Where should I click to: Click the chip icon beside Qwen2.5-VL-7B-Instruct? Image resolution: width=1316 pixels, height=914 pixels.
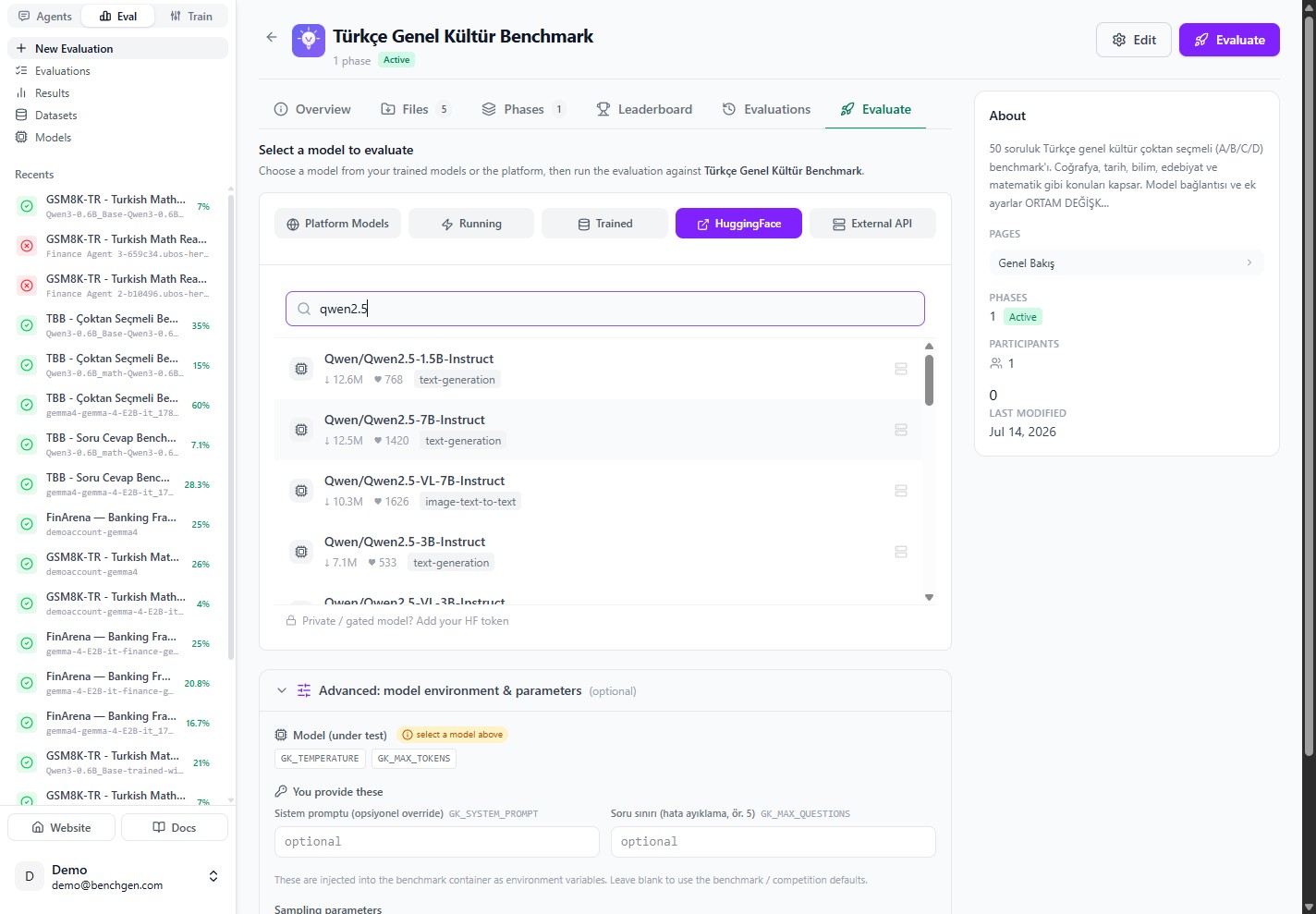[x=301, y=491]
